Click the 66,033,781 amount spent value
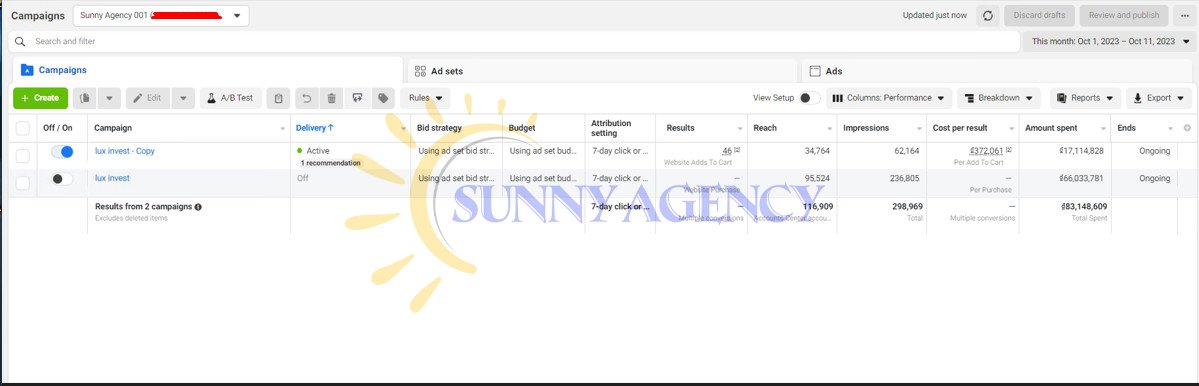1199x386 pixels. (1081, 178)
